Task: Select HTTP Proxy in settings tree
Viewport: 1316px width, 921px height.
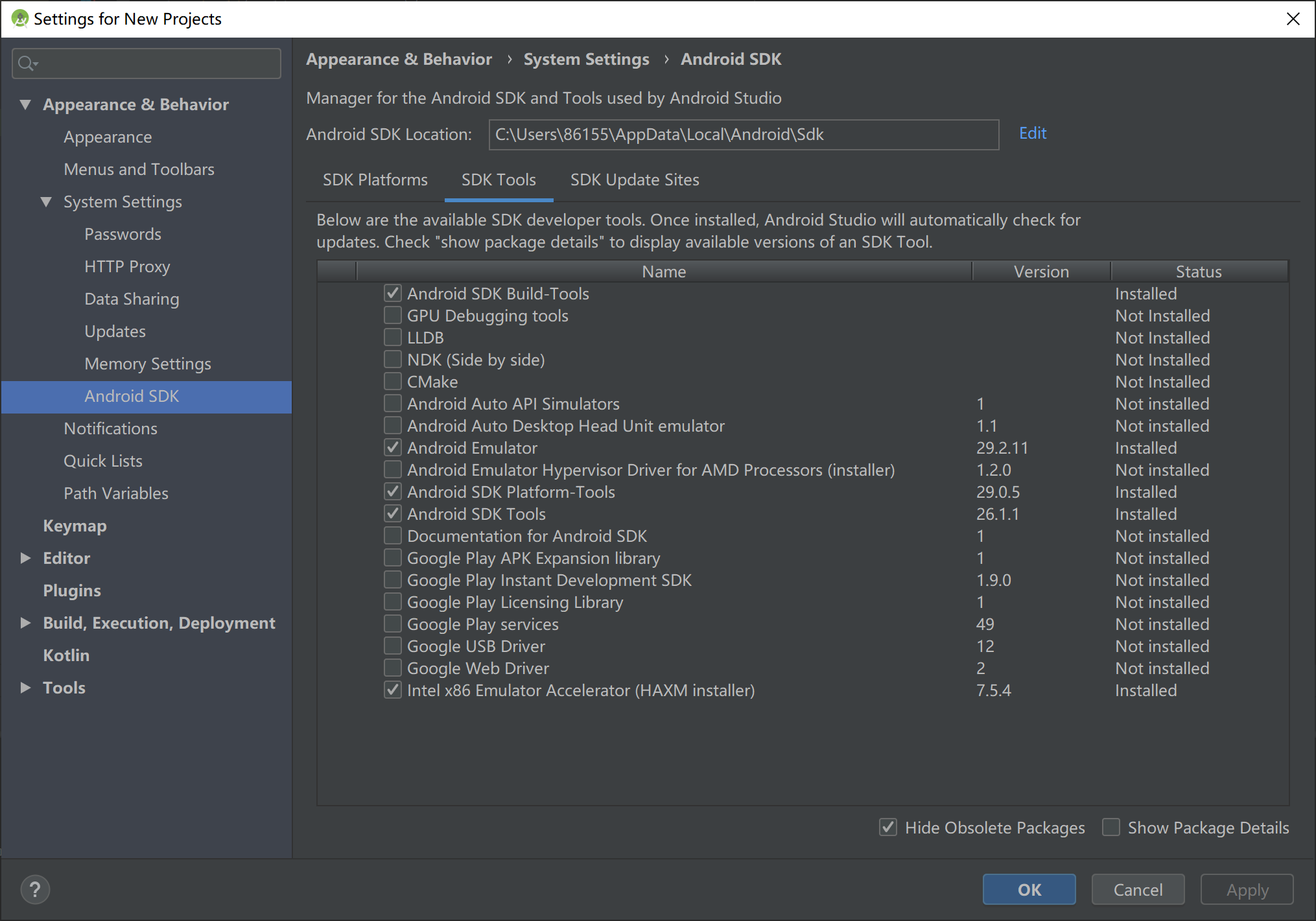Action: pos(127,266)
